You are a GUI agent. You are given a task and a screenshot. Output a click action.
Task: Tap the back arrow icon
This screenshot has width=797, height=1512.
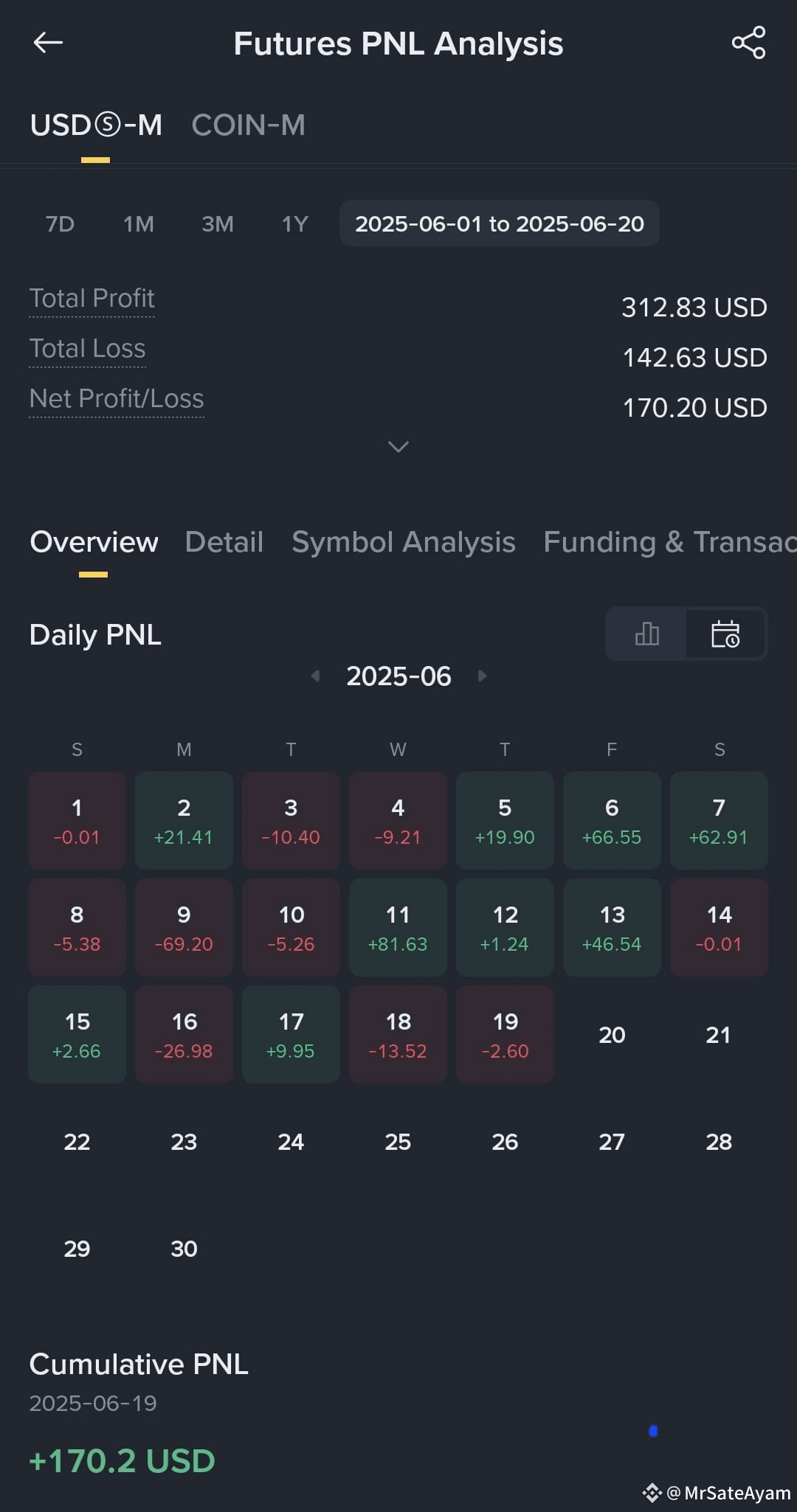[x=48, y=43]
